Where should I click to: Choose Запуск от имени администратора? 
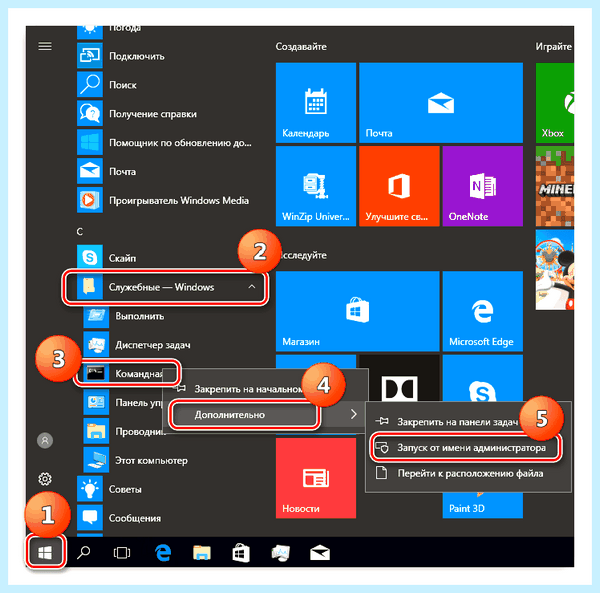(x=466, y=448)
